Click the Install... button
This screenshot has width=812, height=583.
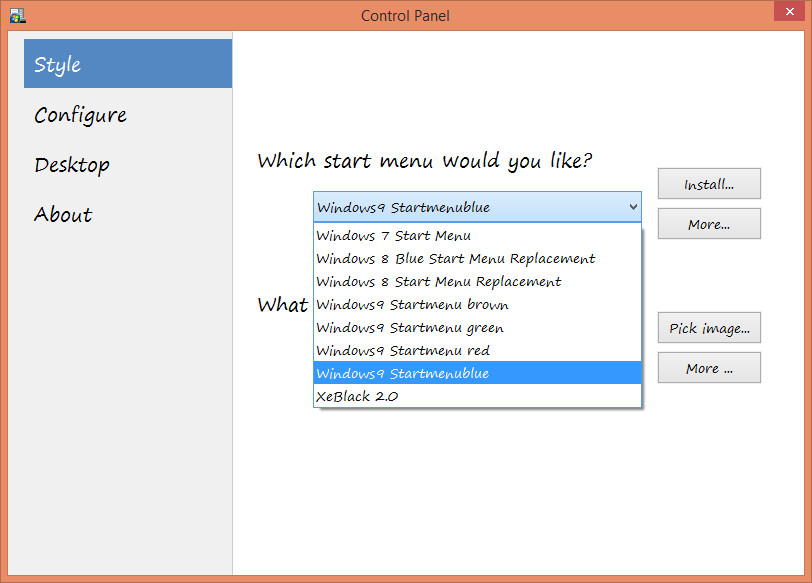[709, 184]
